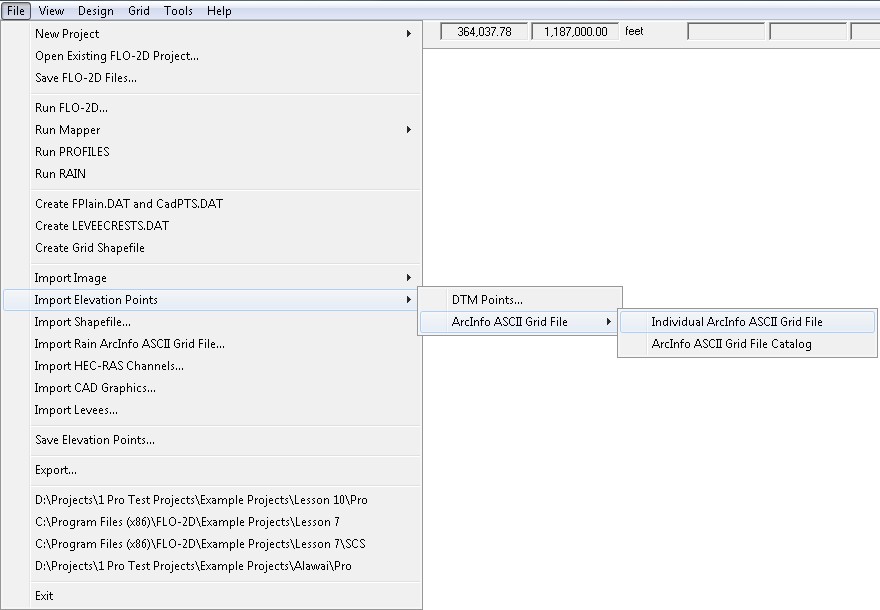Open recent project Lesson 10\Pro
Image resolution: width=880 pixels, height=610 pixels.
click(201, 500)
